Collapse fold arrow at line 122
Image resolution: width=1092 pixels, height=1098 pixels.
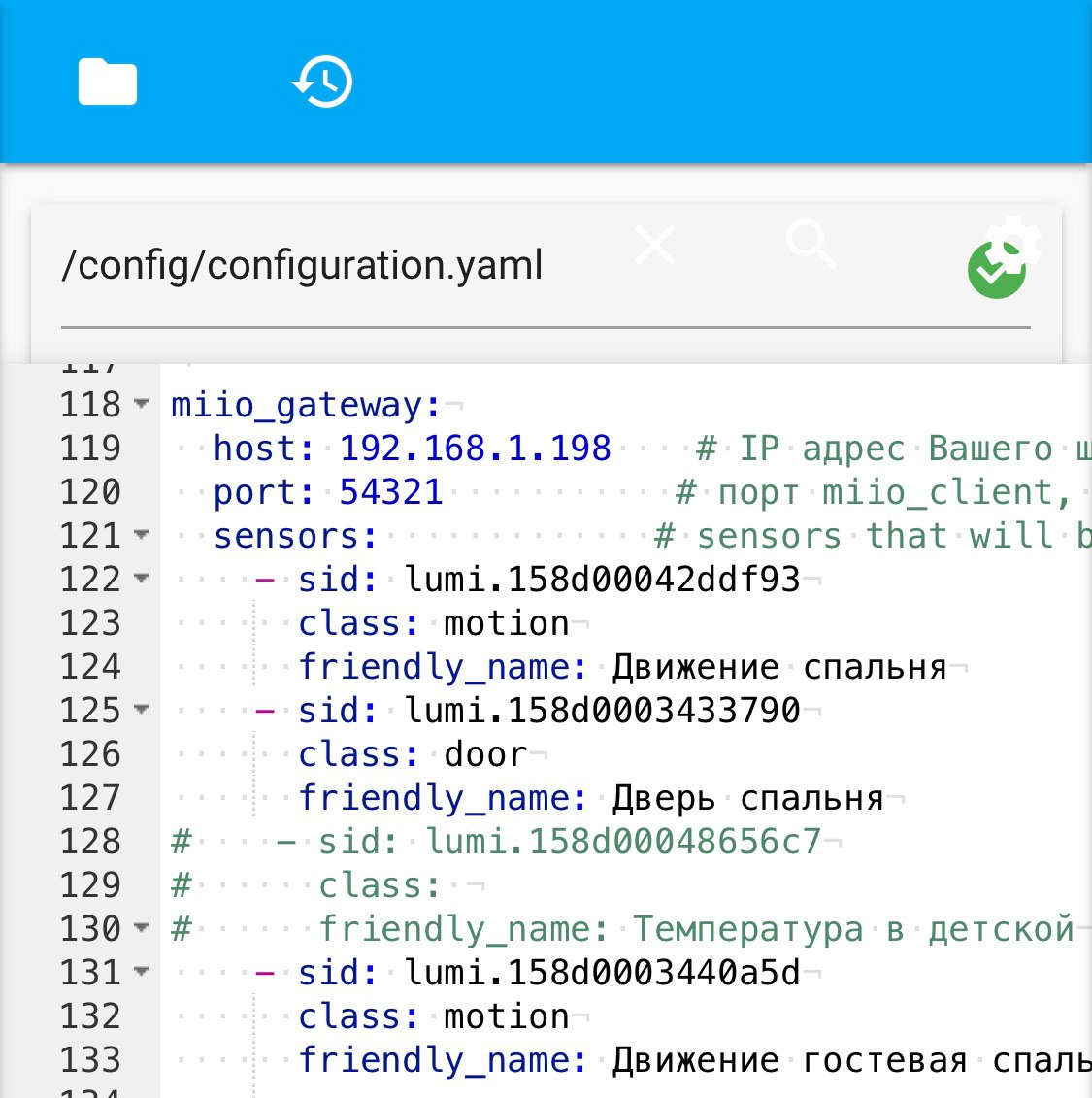click(x=142, y=579)
